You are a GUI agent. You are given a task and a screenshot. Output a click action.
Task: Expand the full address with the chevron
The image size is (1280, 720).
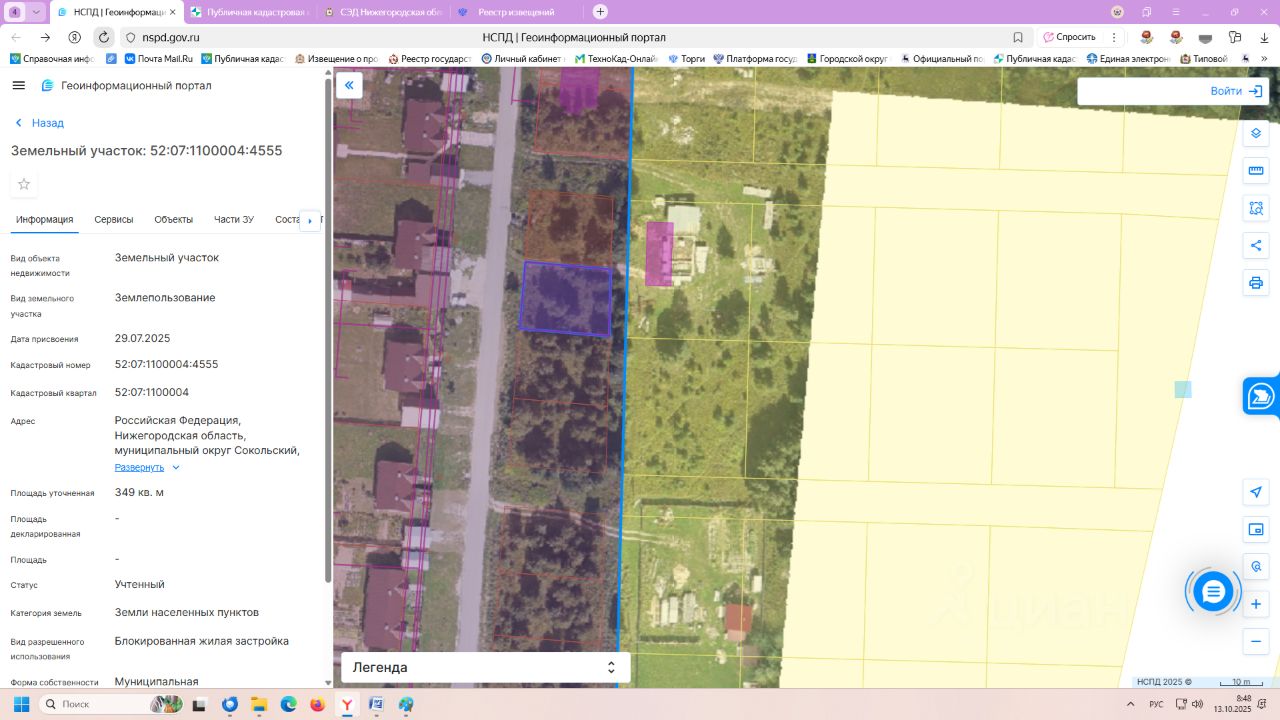pyautogui.click(x=176, y=467)
